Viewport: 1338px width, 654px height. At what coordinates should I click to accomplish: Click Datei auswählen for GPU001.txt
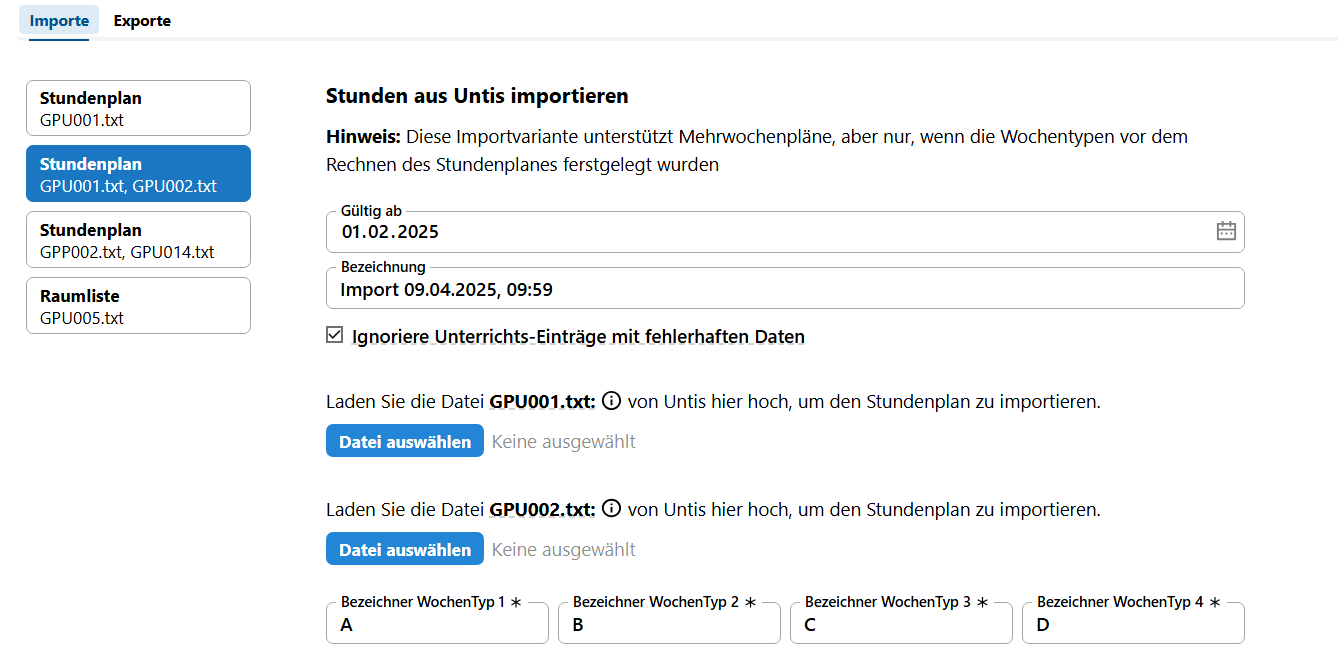pos(404,440)
